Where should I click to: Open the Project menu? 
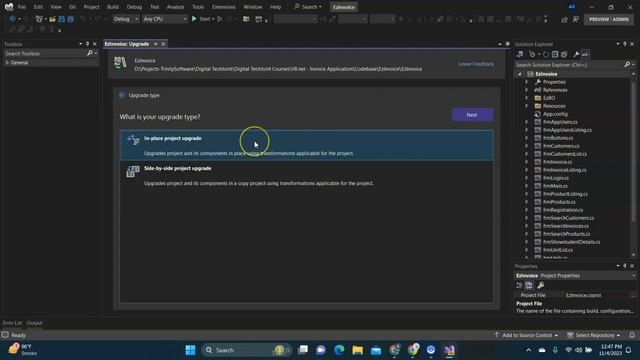[91, 7]
